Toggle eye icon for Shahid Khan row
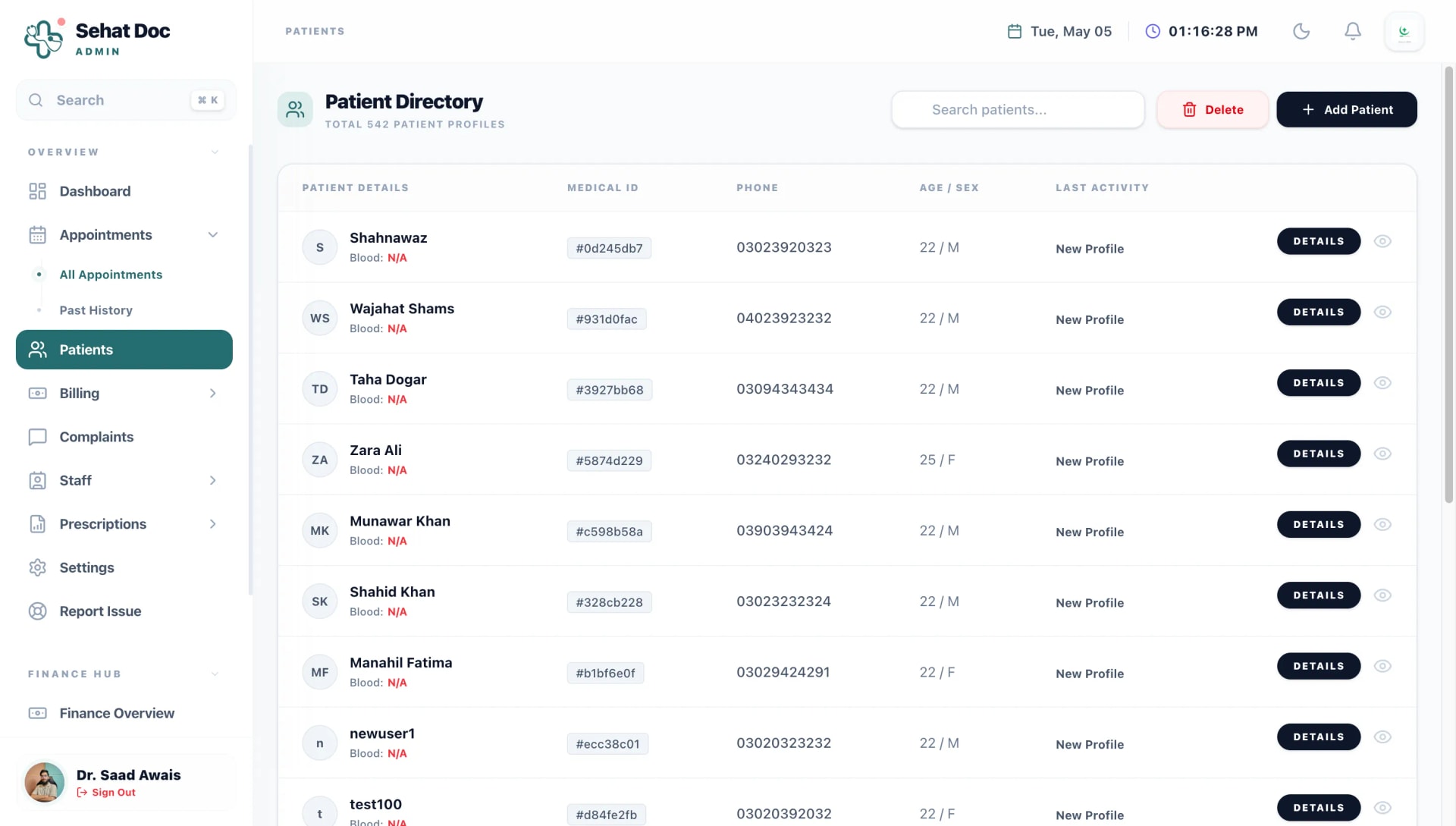The width and height of the screenshot is (1456, 826). [1382, 595]
